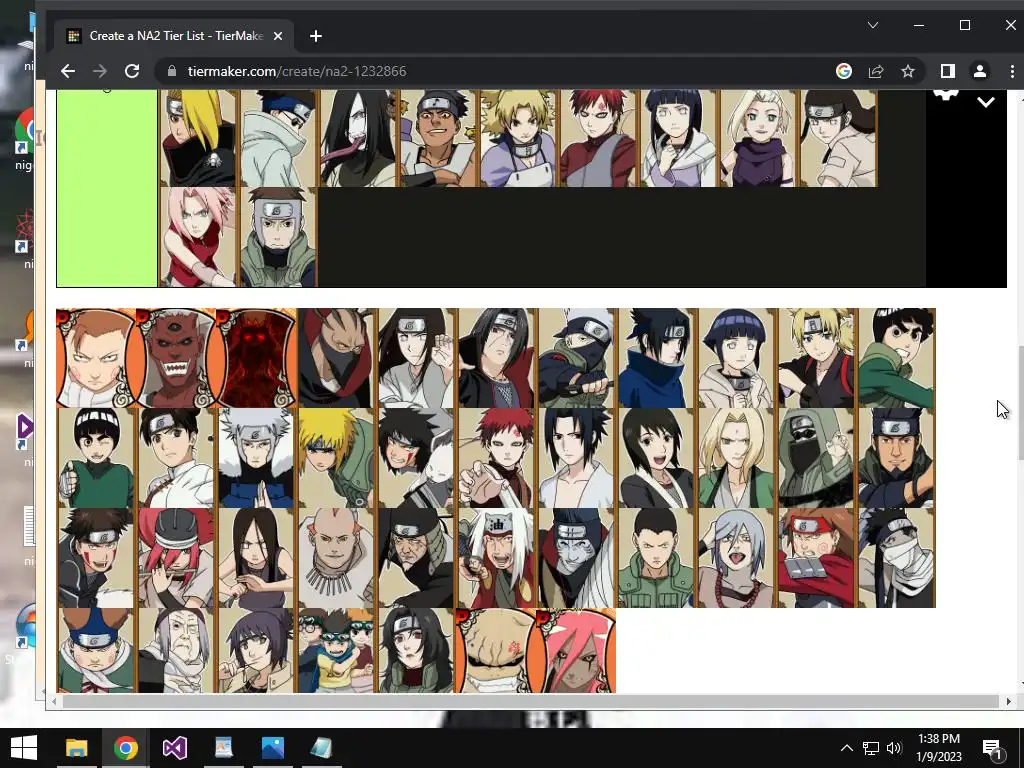The width and height of the screenshot is (1024, 768).
Task: Click the lime green tier label cell
Action: pos(107,188)
